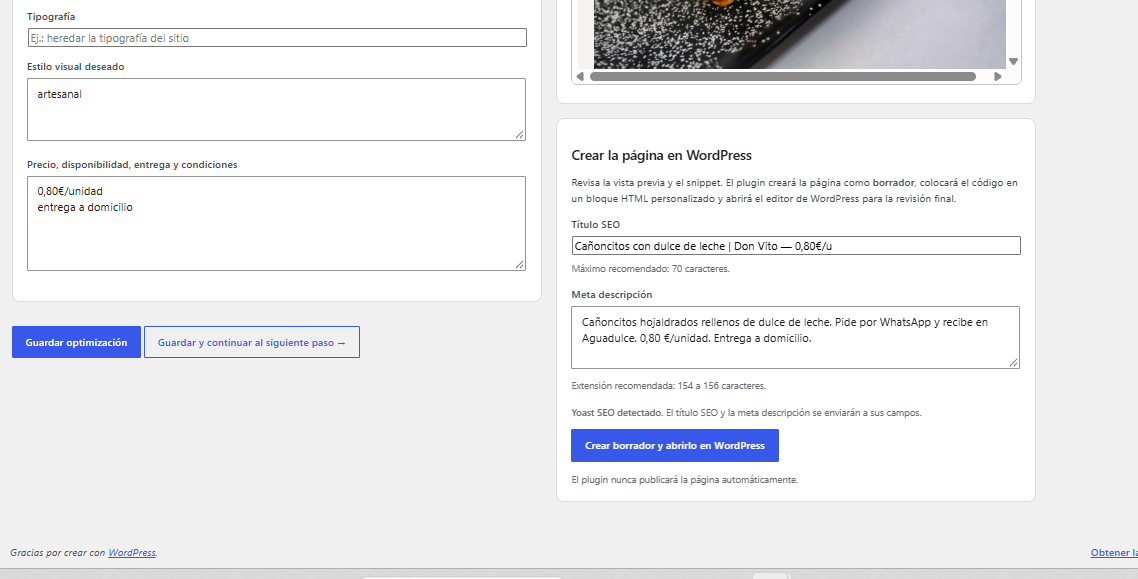Click the 'Yoast SEO detectado.' notice
The height and width of the screenshot is (579, 1138).
(618, 413)
